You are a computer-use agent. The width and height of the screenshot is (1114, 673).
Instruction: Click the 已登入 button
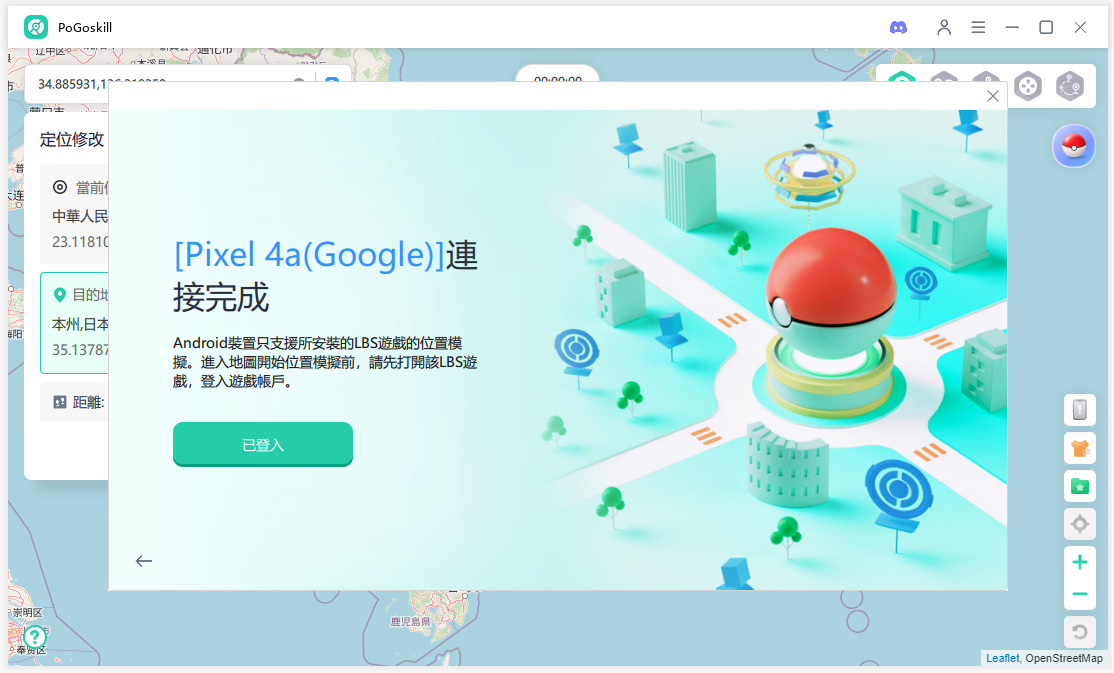click(263, 444)
